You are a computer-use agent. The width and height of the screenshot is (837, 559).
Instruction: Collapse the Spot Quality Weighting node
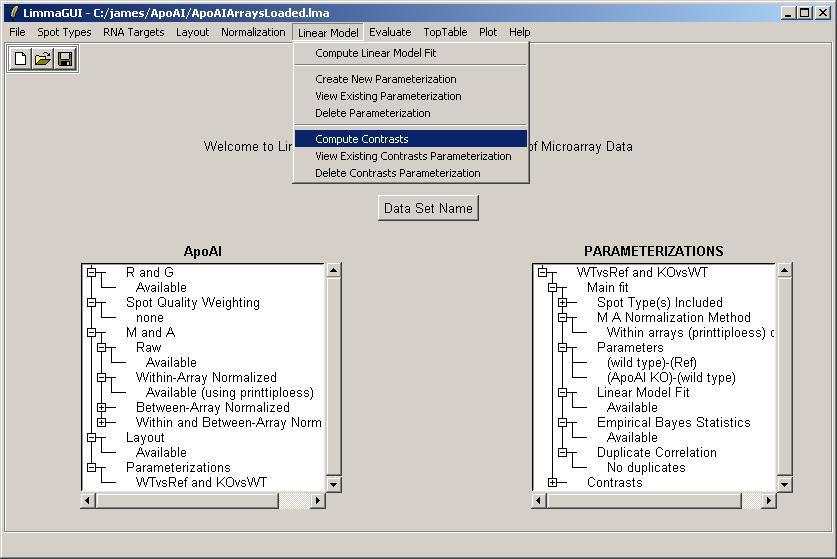(x=92, y=303)
